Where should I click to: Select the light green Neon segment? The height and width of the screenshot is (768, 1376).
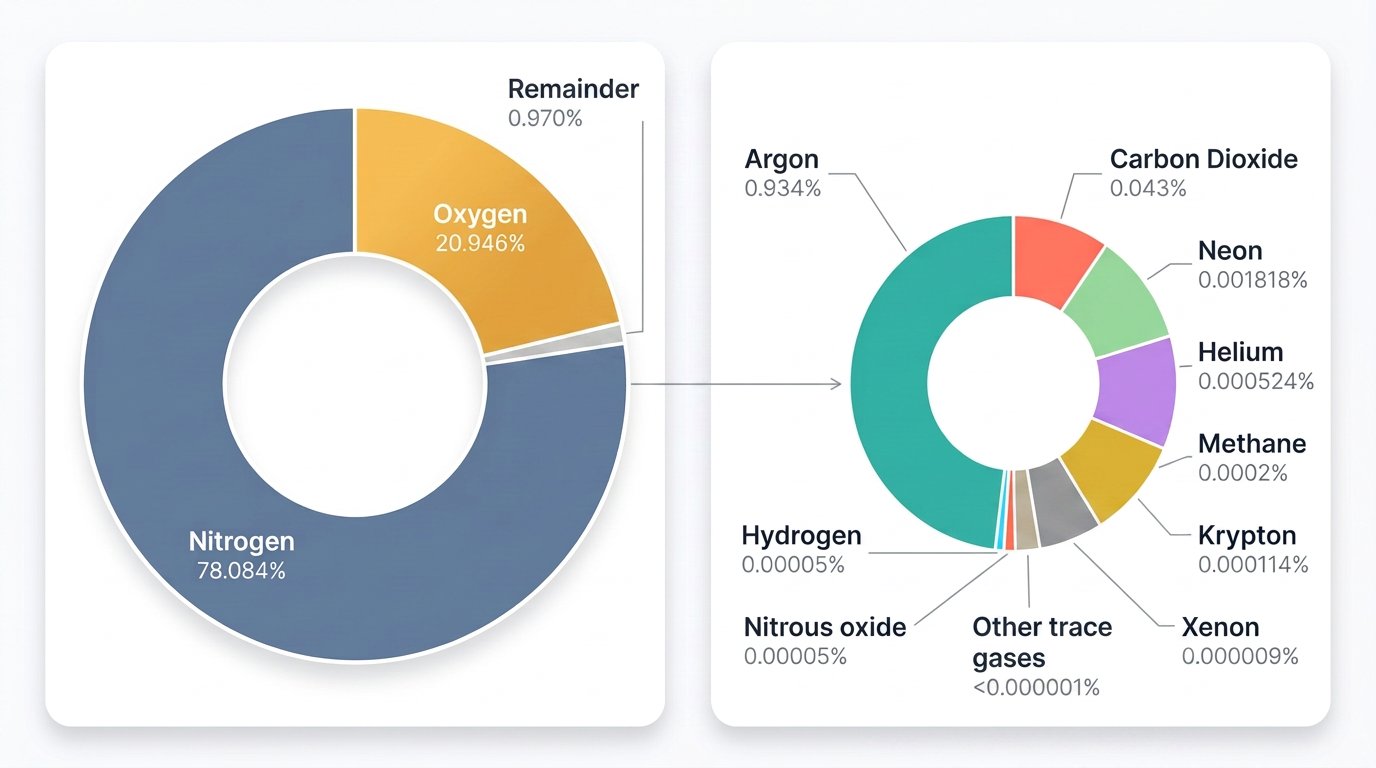[x=1115, y=300]
